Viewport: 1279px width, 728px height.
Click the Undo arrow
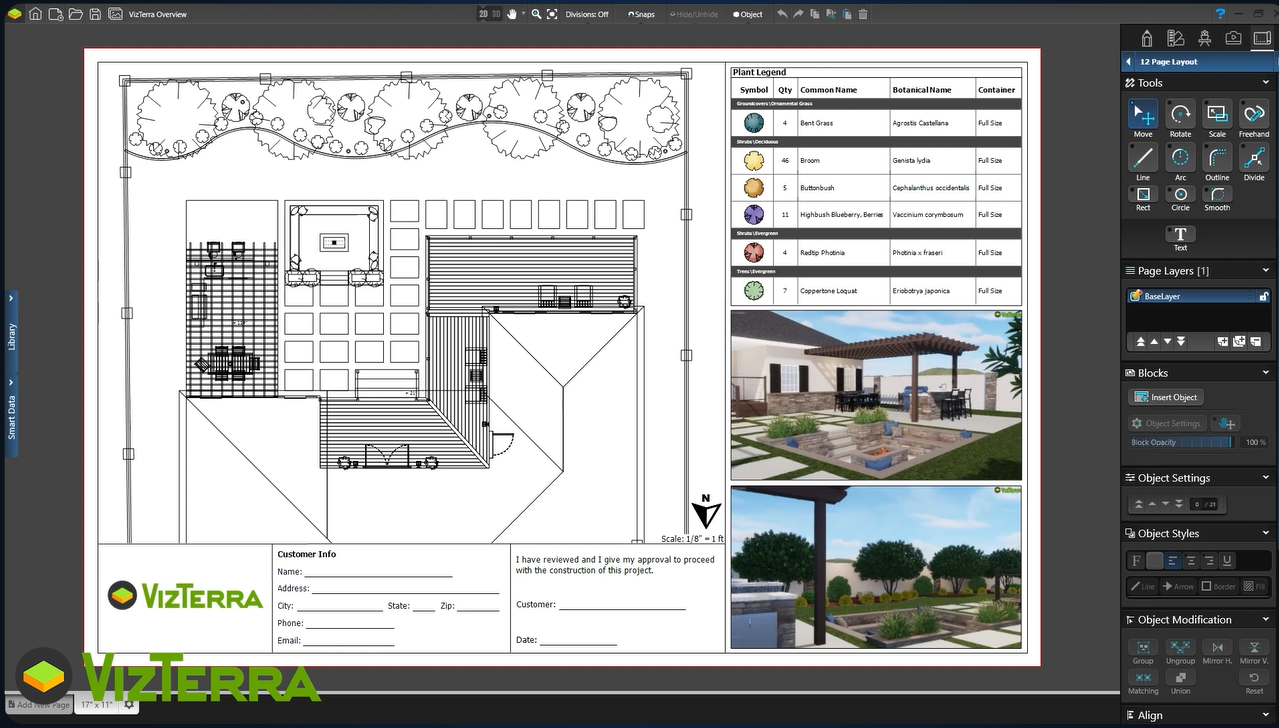coord(782,14)
